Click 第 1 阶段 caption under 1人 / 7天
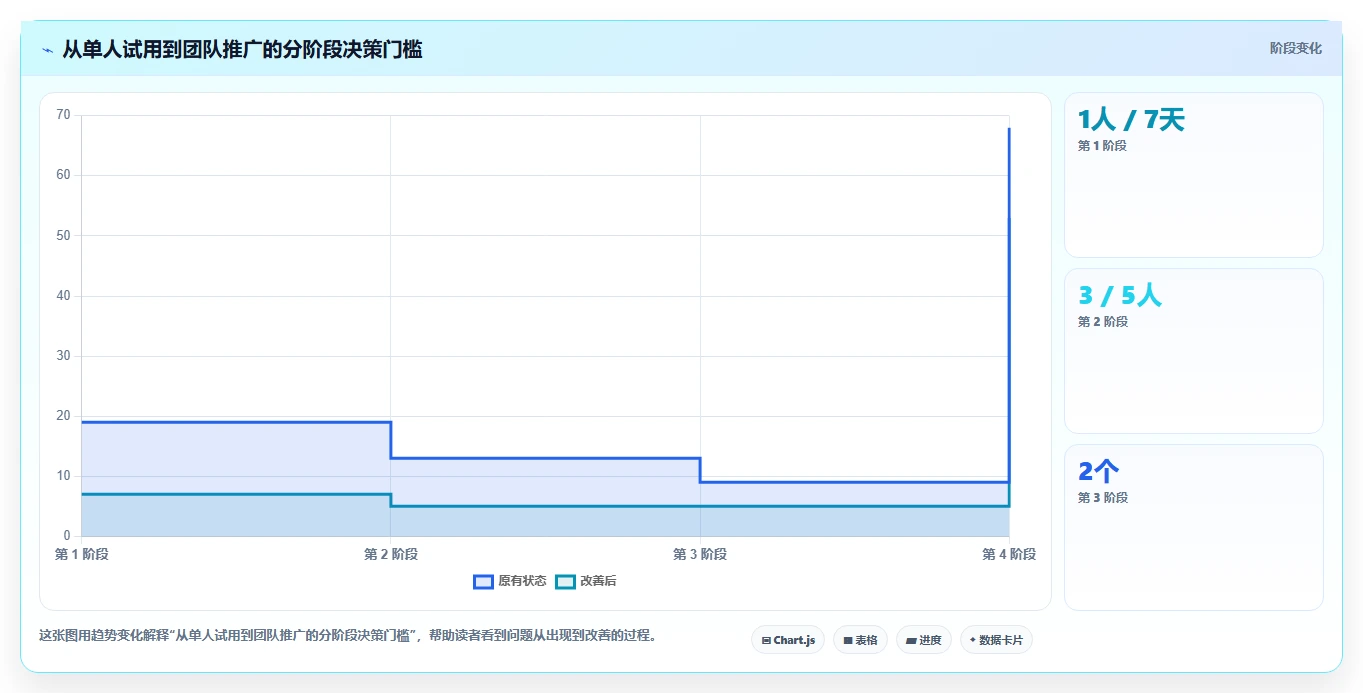The image size is (1363, 693). coord(1102,146)
